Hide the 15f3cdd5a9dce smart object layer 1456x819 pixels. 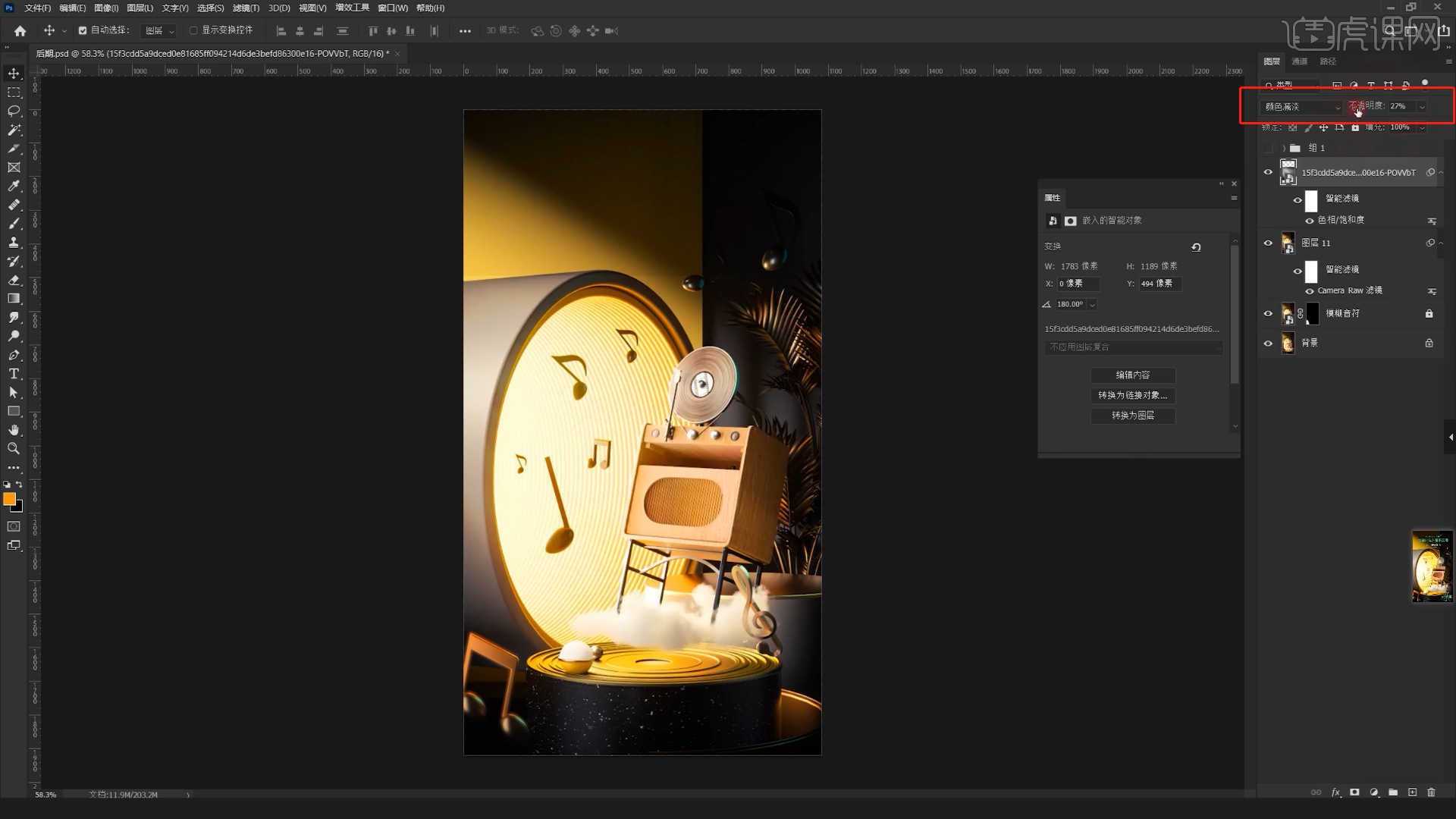[1268, 172]
